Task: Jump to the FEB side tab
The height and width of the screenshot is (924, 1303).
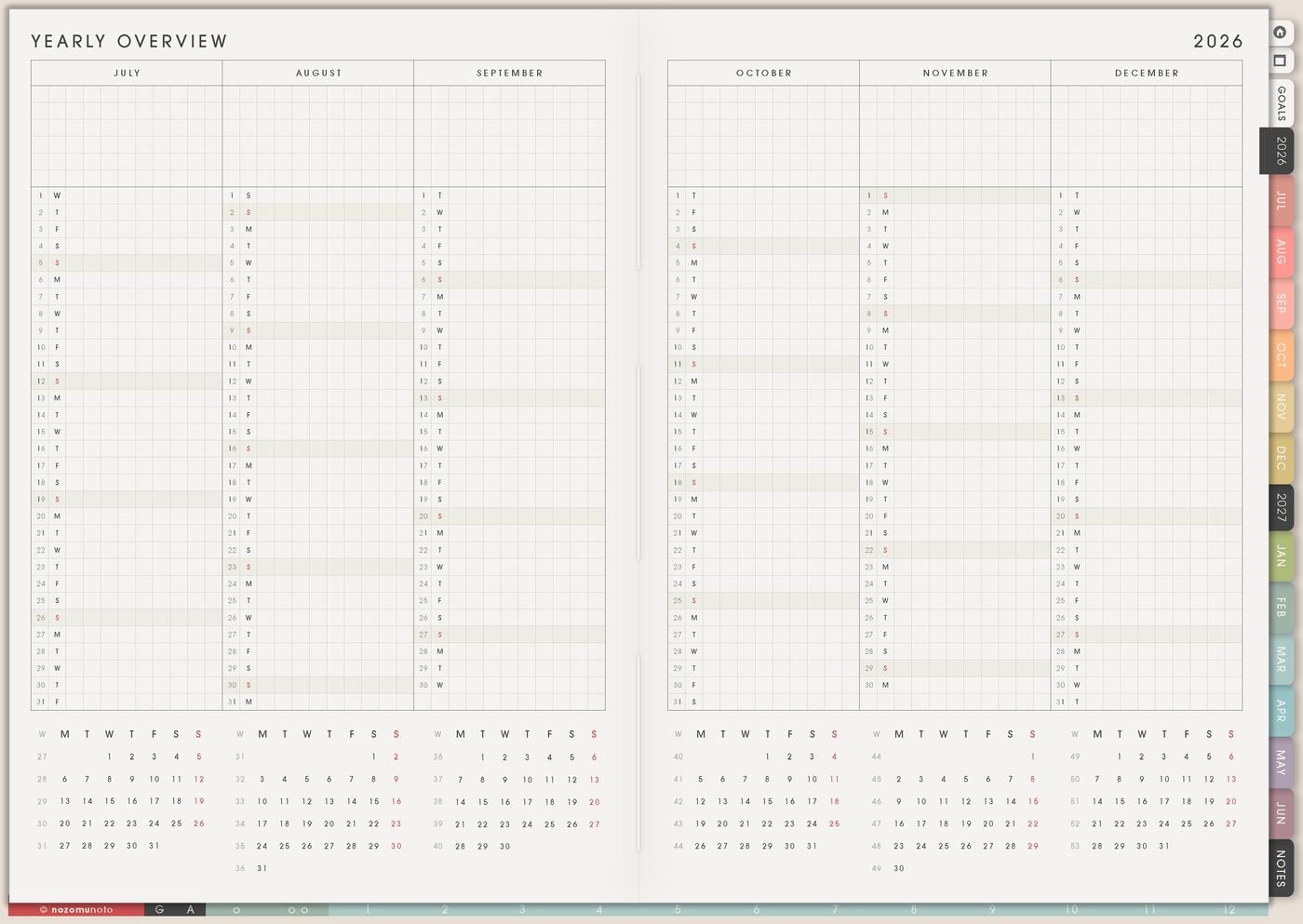Action: [x=1282, y=608]
